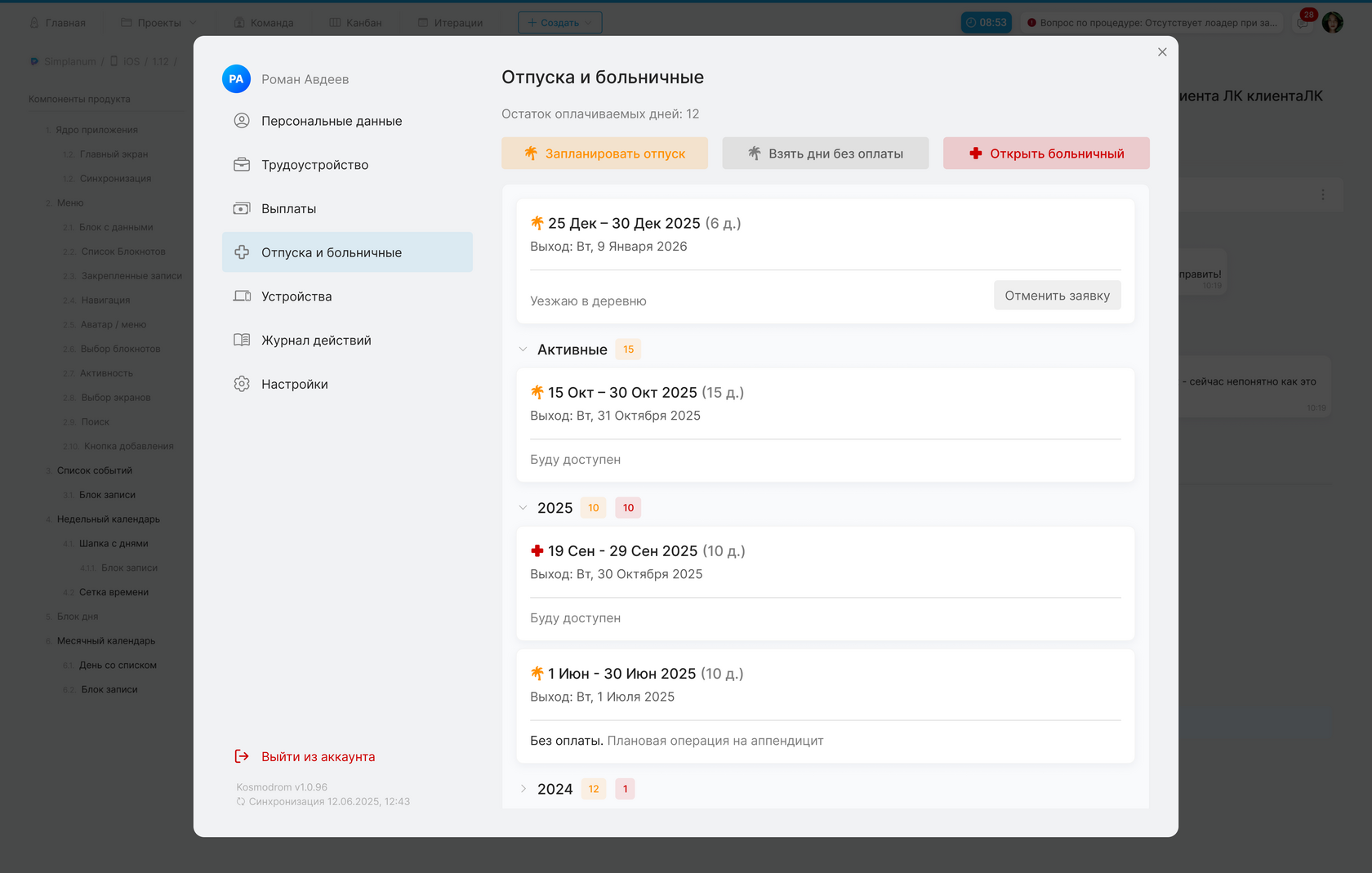
Task: Click the open book icon beside Журнал действий
Action: pyautogui.click(x=242, y=341)
